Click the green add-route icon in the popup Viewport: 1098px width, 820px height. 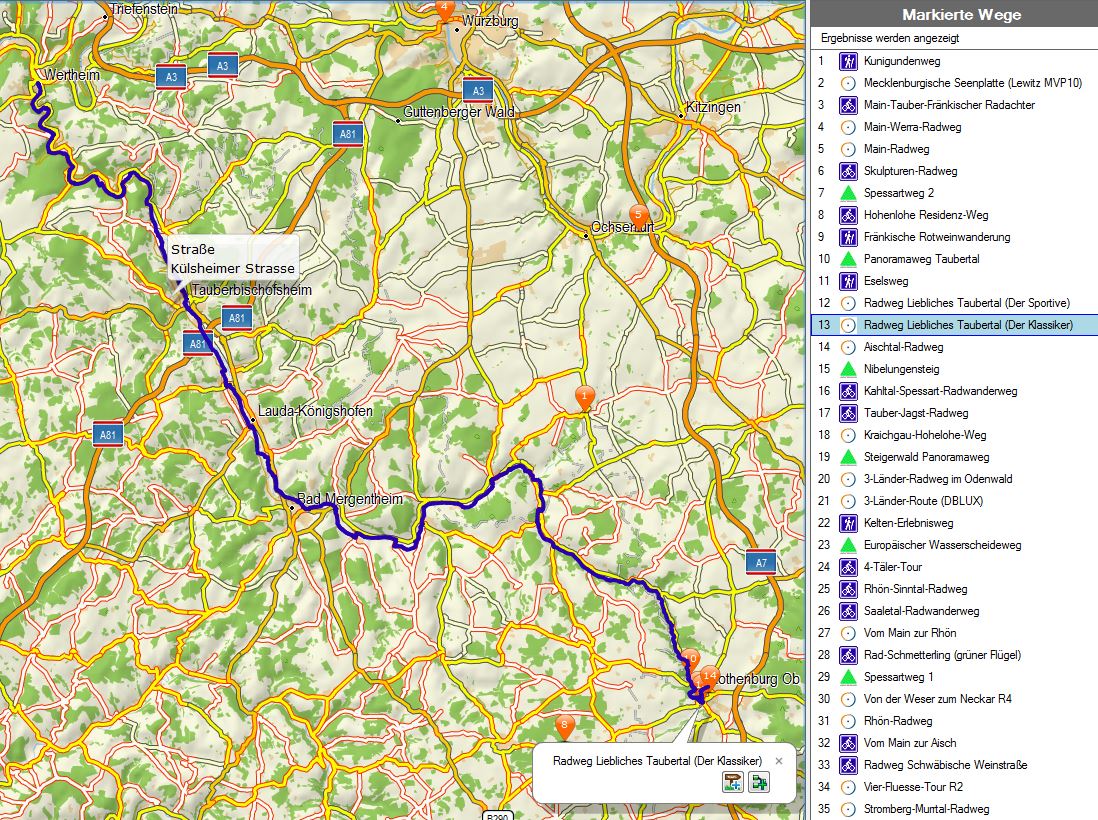759,783
